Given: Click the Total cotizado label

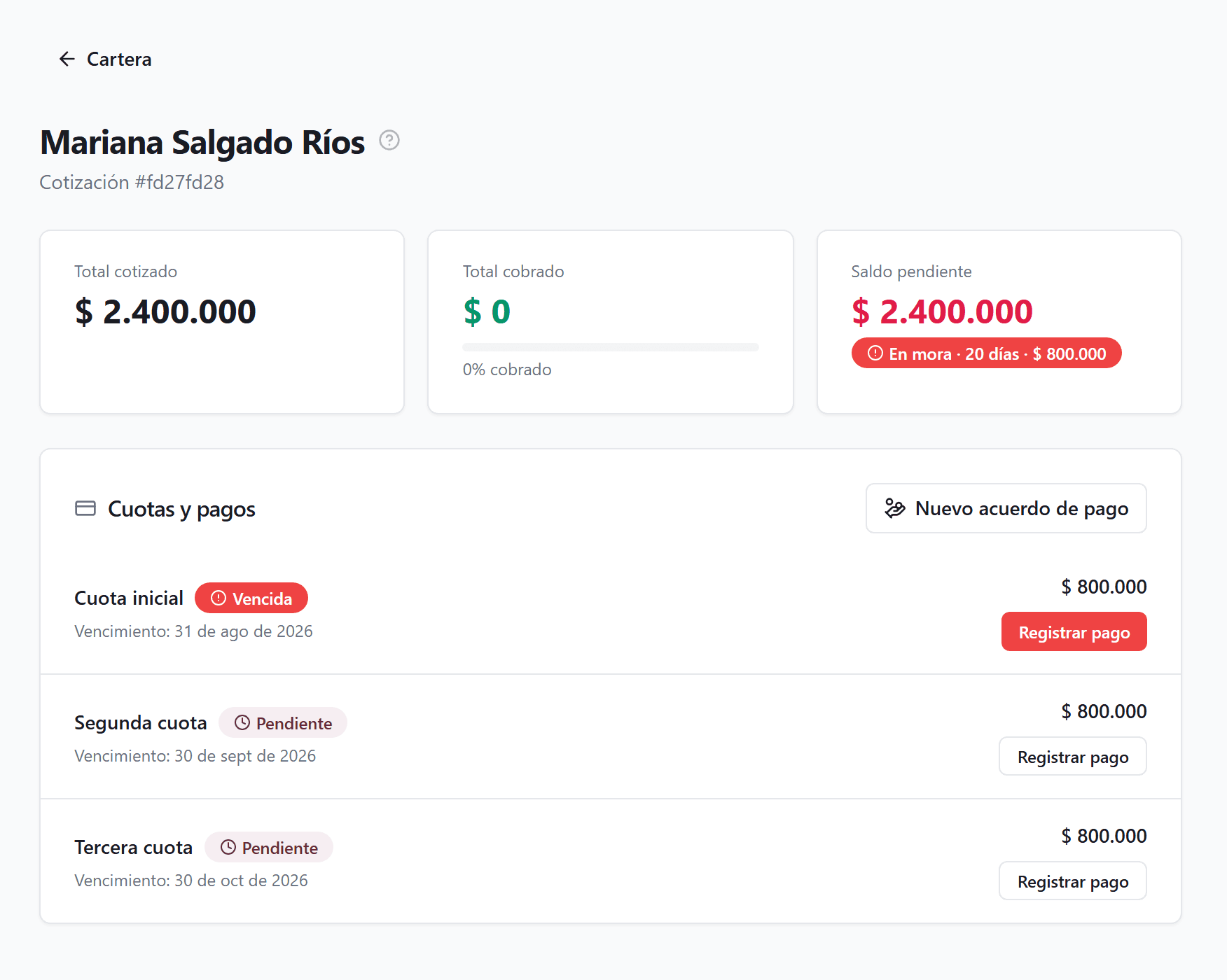Looking at the screenshot, I should pos(126,272).
